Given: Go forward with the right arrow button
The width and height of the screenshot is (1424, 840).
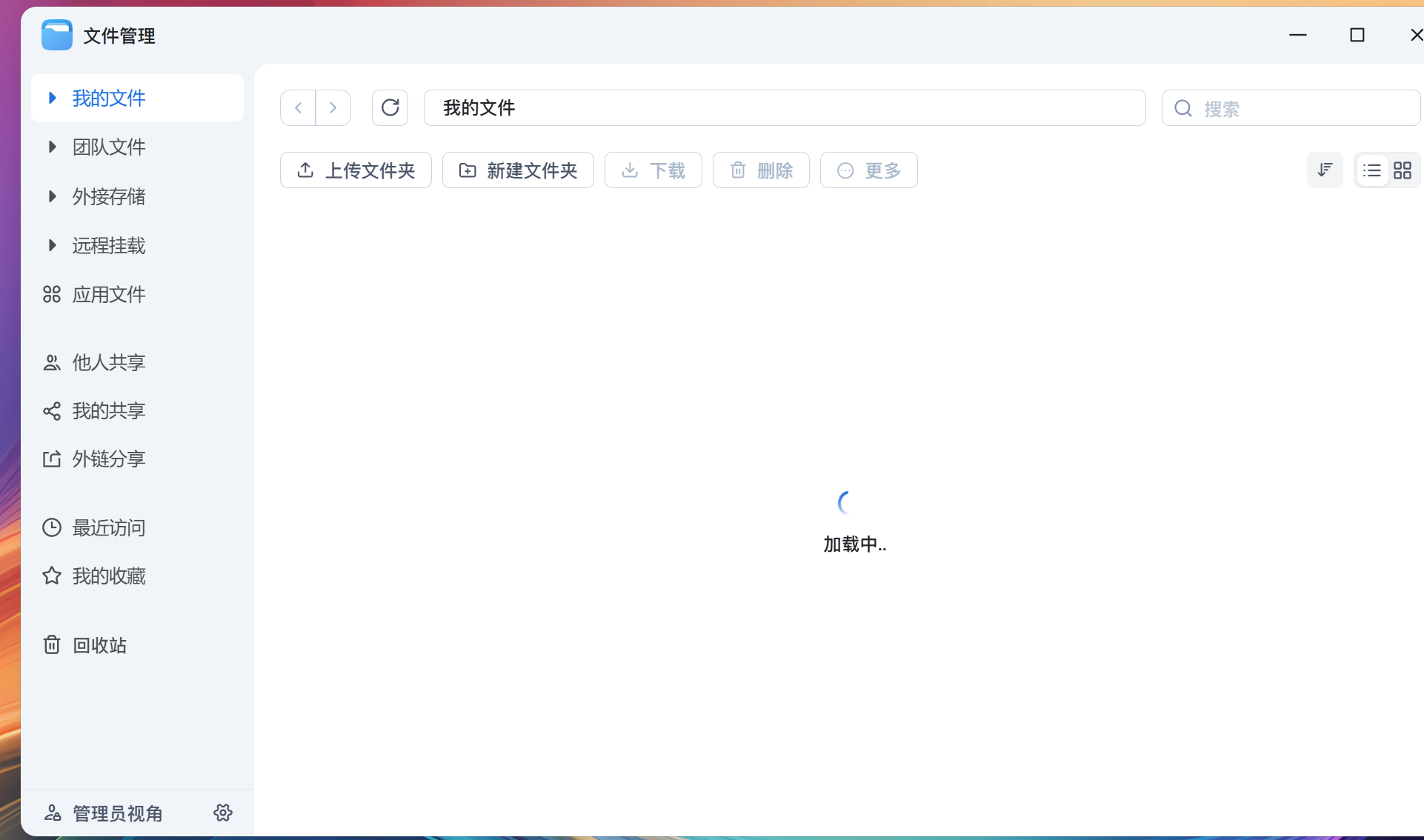Looking at the screenshot, I should tap(333, 108).
